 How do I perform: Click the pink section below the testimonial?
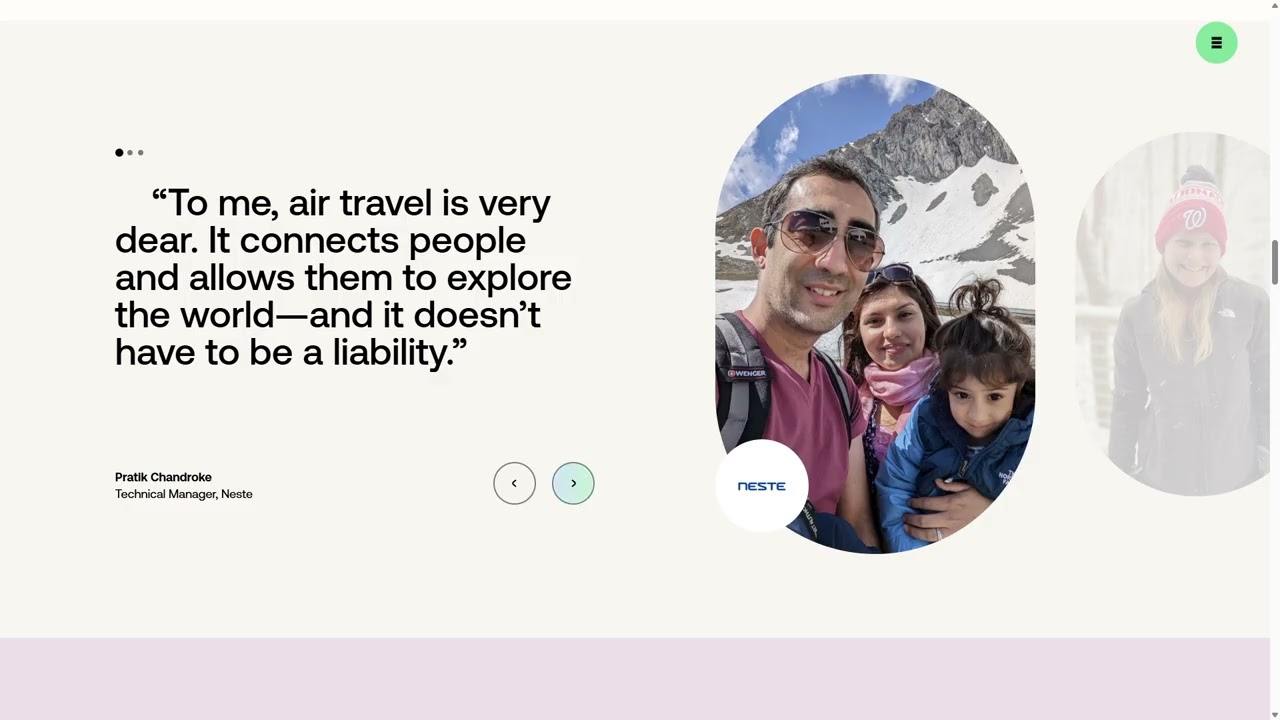pos(635,679)
